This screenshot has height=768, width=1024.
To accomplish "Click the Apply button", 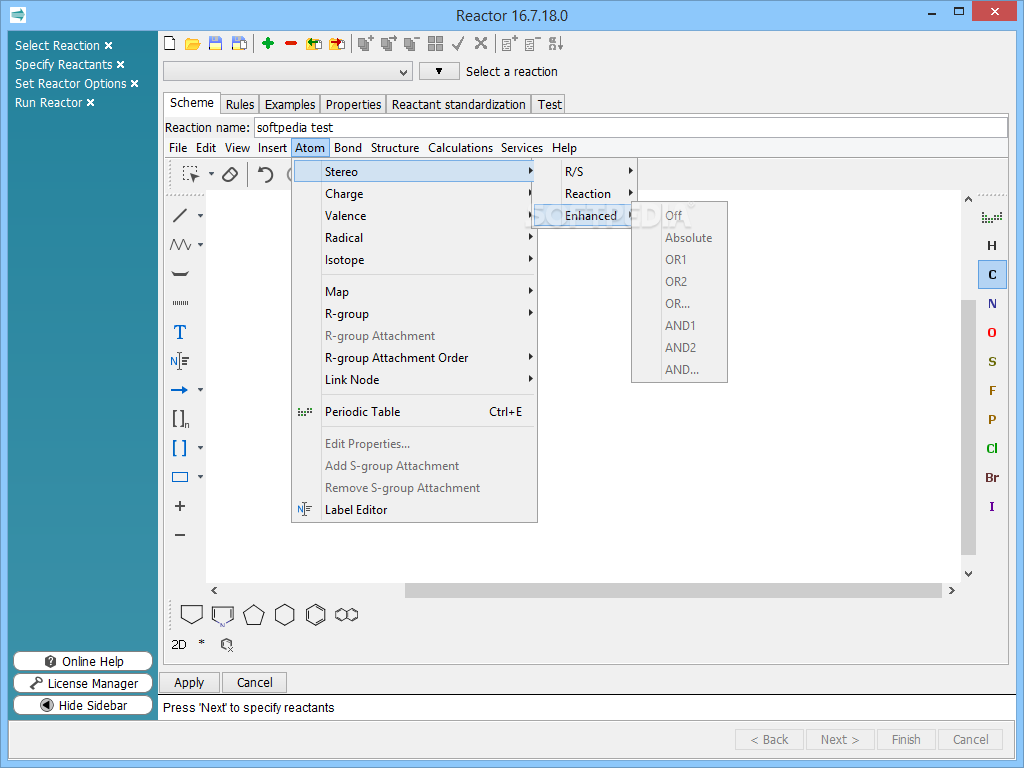I will 189,682.
